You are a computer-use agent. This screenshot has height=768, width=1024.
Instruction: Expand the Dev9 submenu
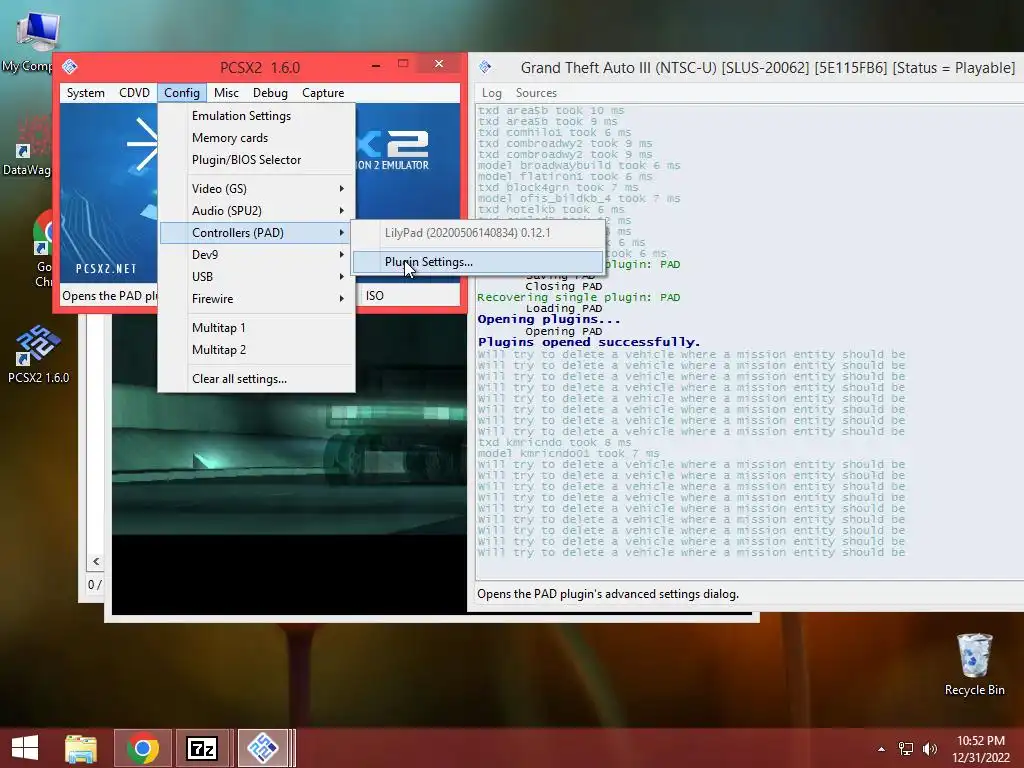257,255
